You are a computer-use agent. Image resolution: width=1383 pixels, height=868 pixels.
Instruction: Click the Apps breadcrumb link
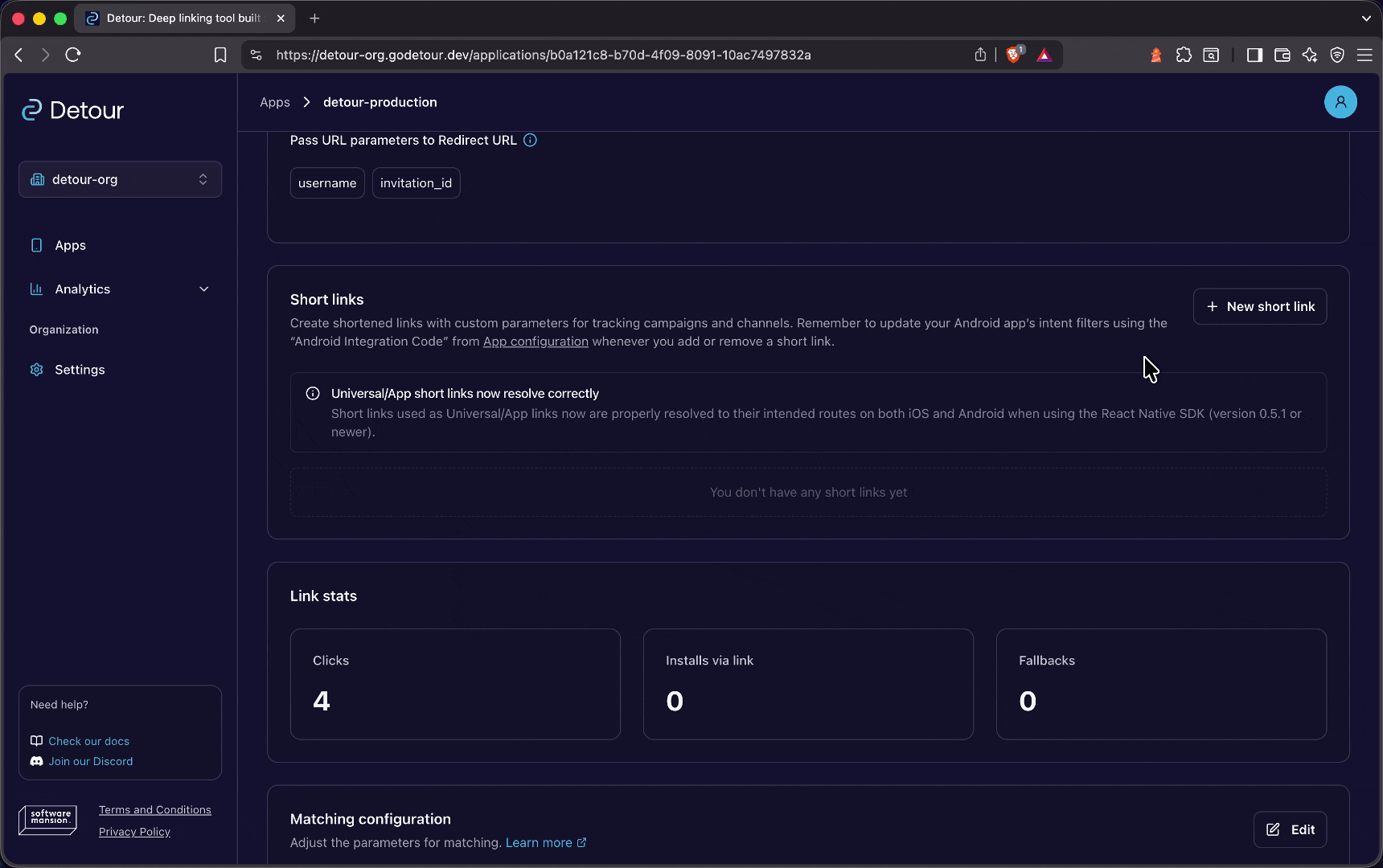[274, 102]
